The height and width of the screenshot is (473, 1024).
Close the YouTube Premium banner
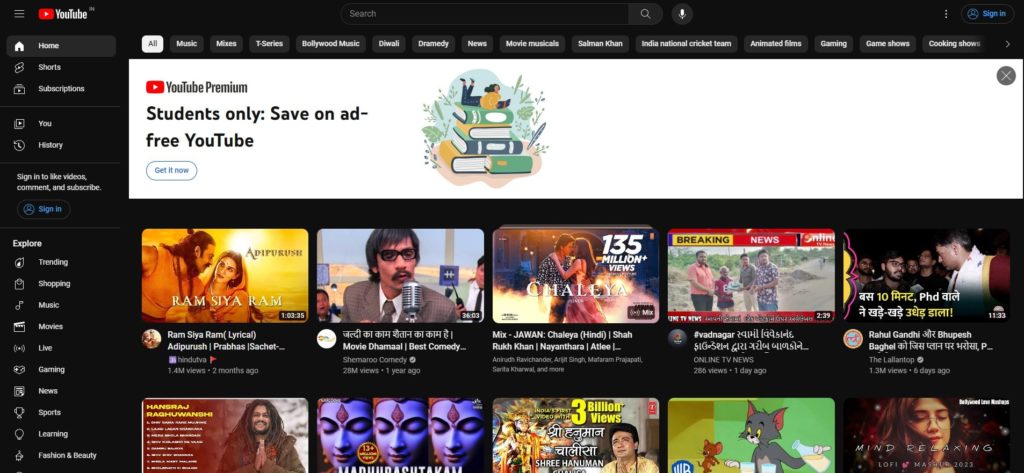tap(1005, 76)
